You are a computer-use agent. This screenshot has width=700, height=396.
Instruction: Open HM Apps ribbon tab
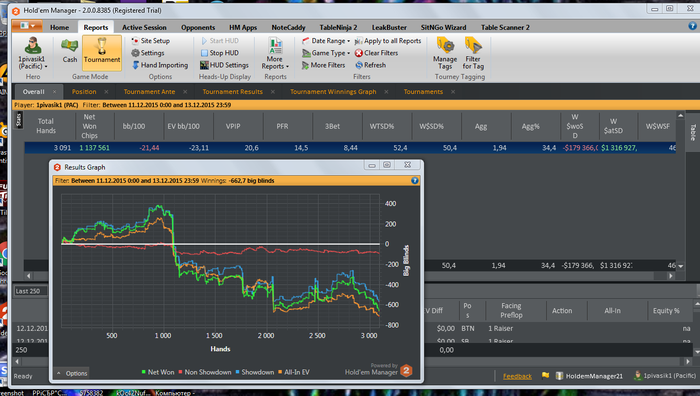pos(243,27)
